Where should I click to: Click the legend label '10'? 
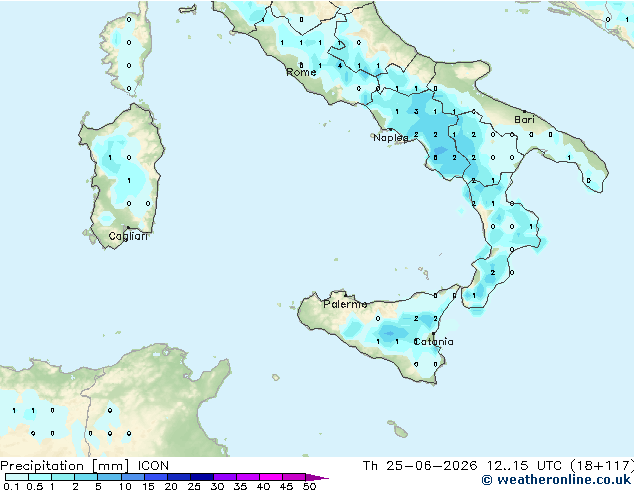[125, 486]
